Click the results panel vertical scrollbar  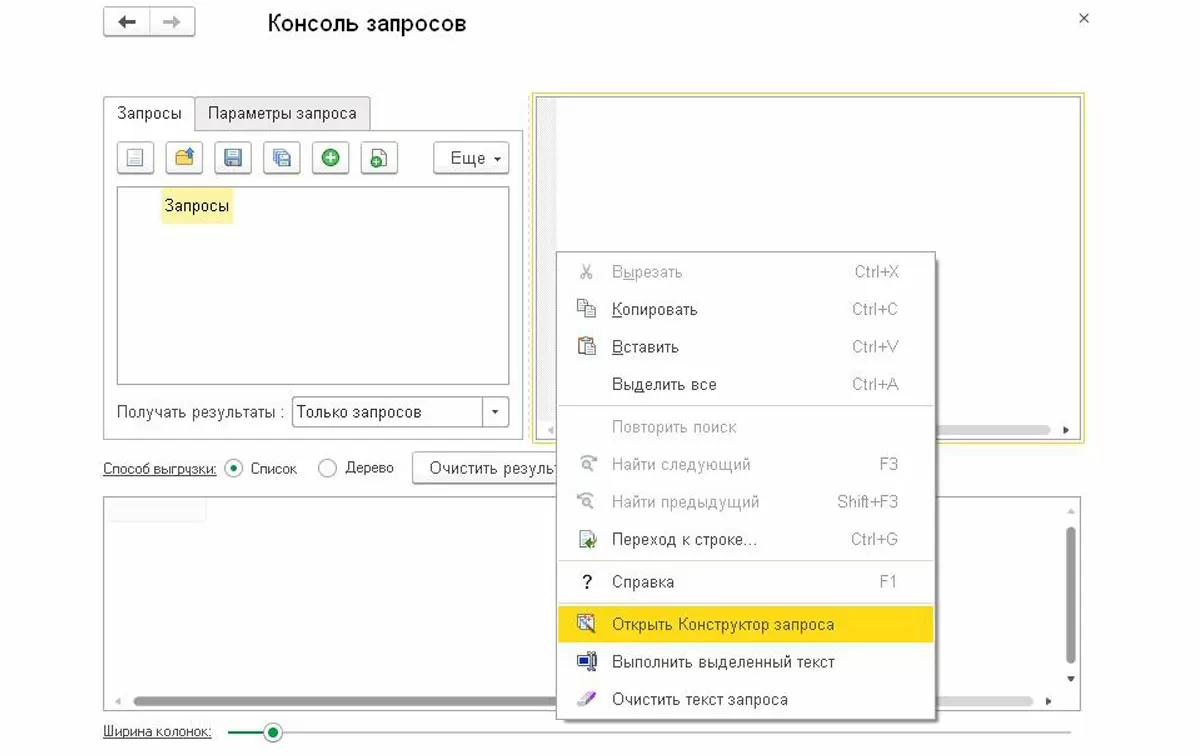1071,595
